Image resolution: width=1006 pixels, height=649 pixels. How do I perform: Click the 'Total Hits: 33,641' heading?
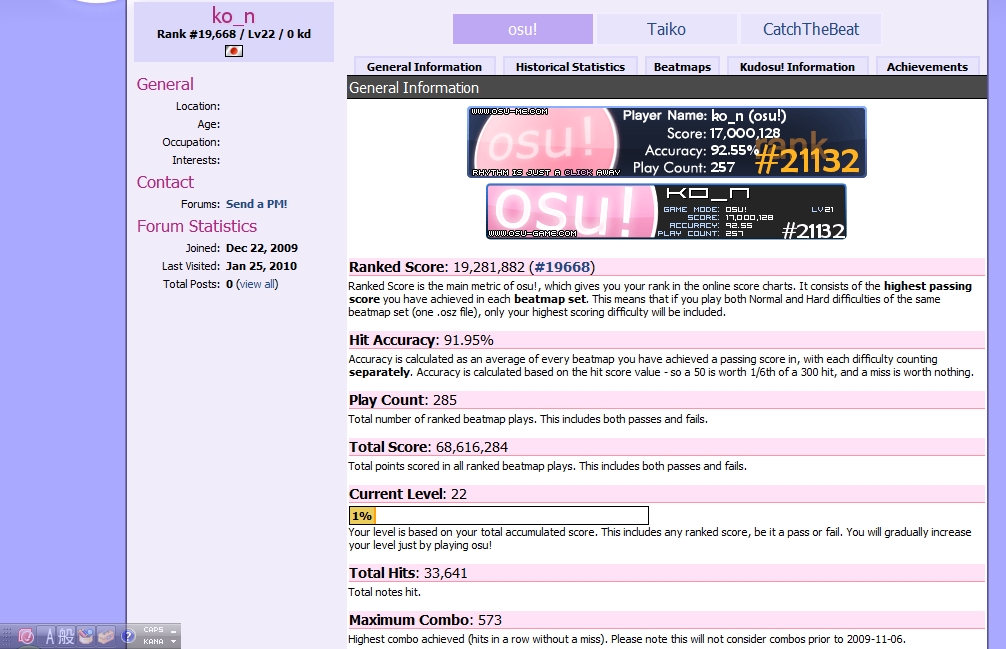408,573
